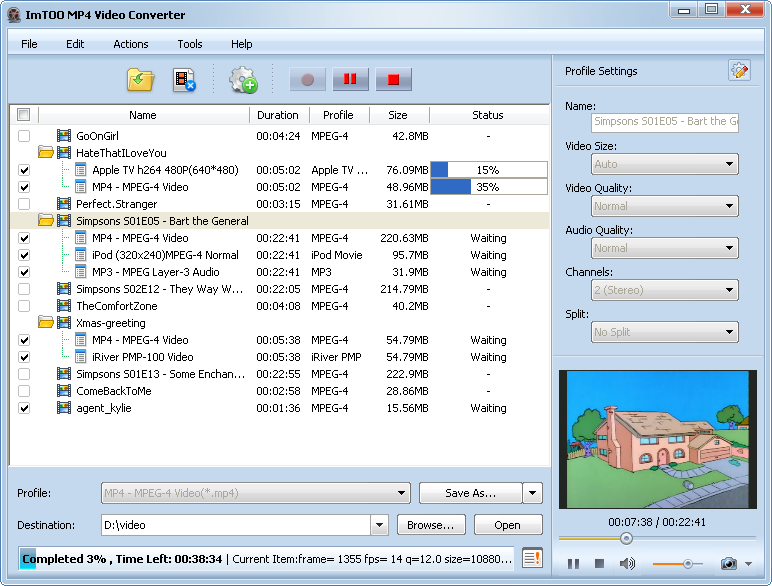Click the Browse... button
Viewport: 772px width, 586px height.
click(x=431, y=525)
